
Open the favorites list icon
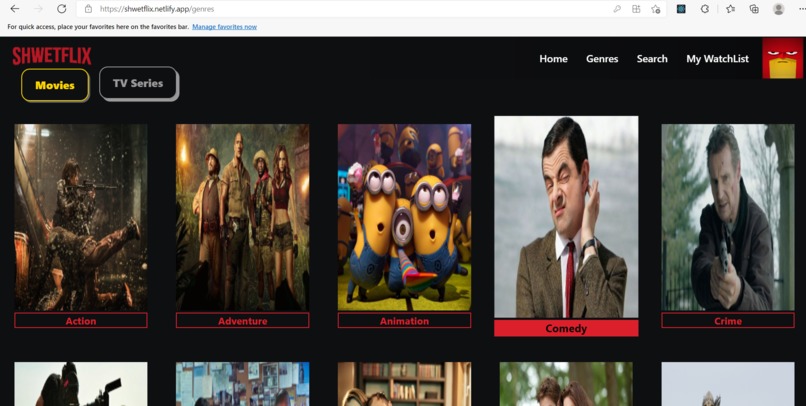(730, 9)
